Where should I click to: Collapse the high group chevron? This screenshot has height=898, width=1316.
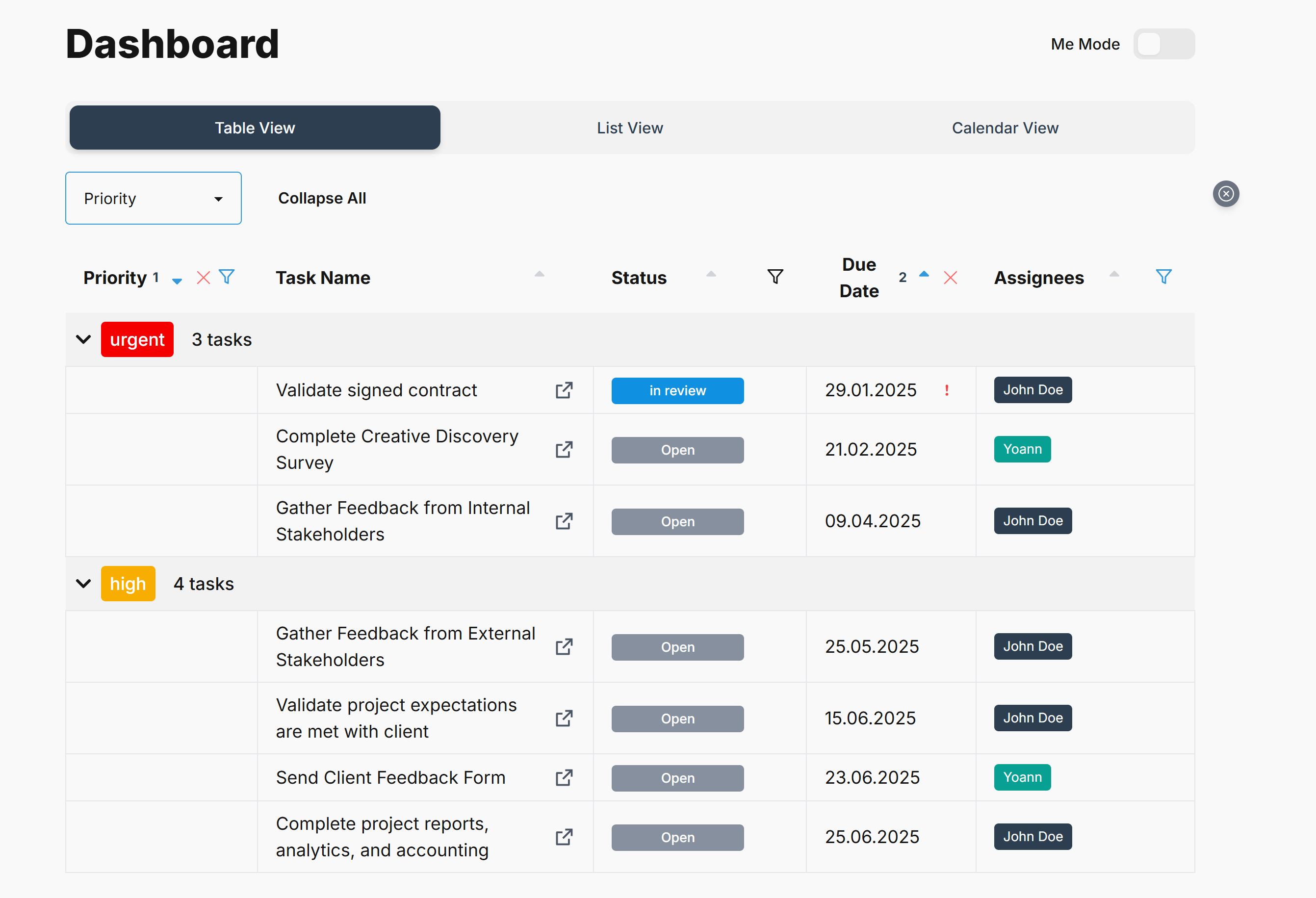tap(83, 583)
